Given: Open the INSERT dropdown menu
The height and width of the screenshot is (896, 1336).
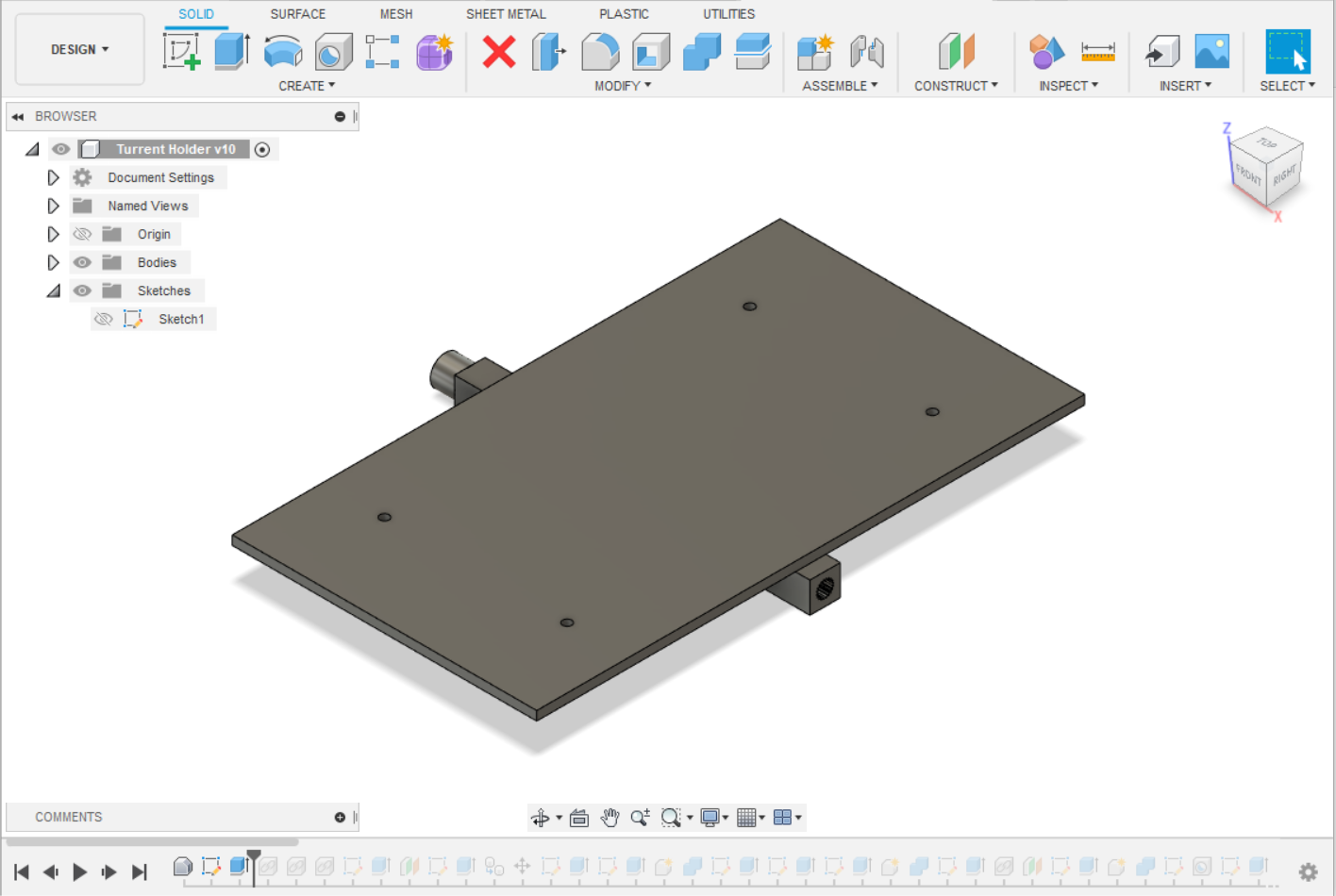Looking at the screenshot, I should click(x=1185, y=86).
